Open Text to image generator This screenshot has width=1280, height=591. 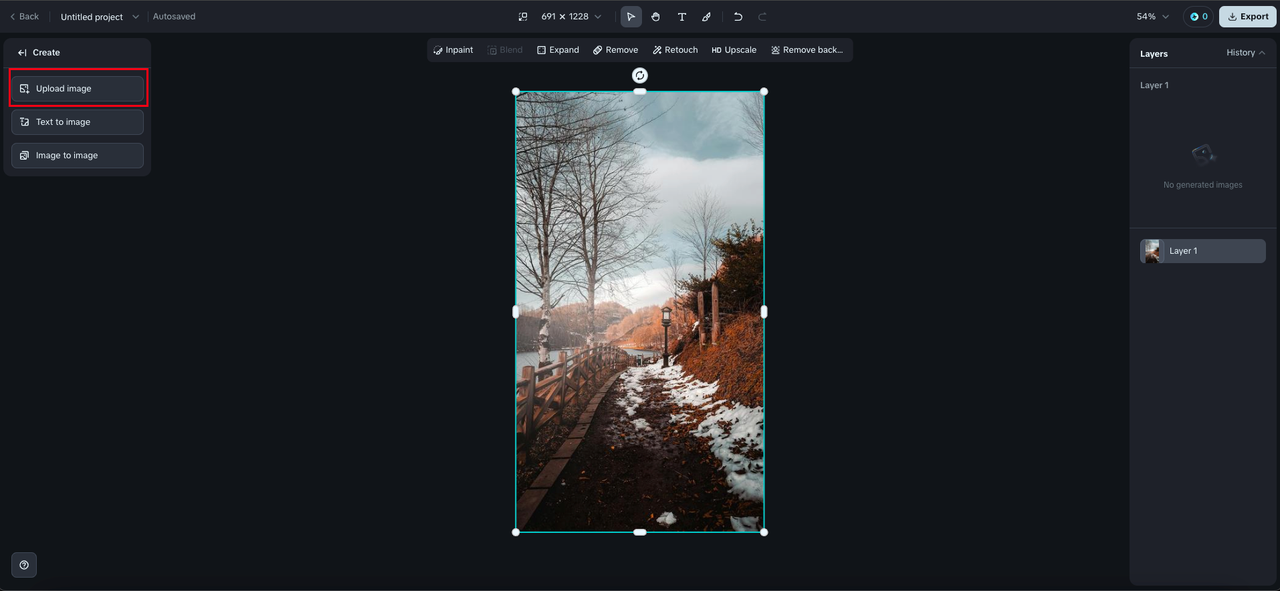(x=78, y=122)
